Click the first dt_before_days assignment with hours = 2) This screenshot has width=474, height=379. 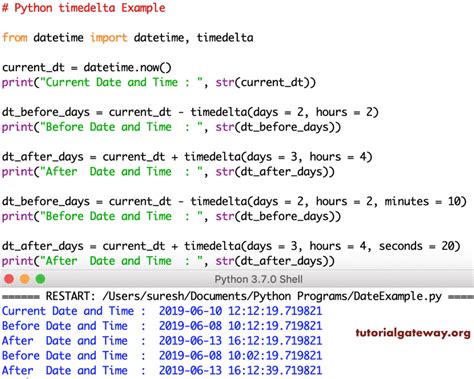coord(190,112)
